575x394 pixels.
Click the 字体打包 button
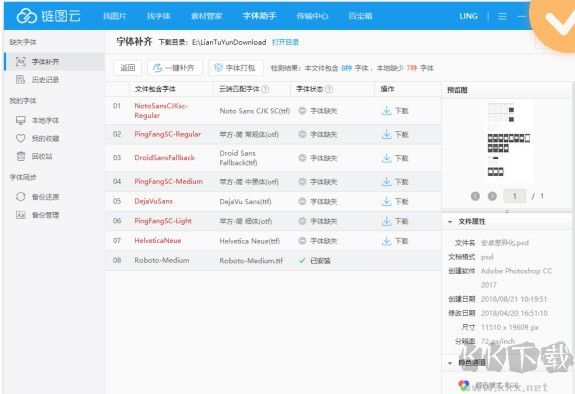[x=236, y=68]
